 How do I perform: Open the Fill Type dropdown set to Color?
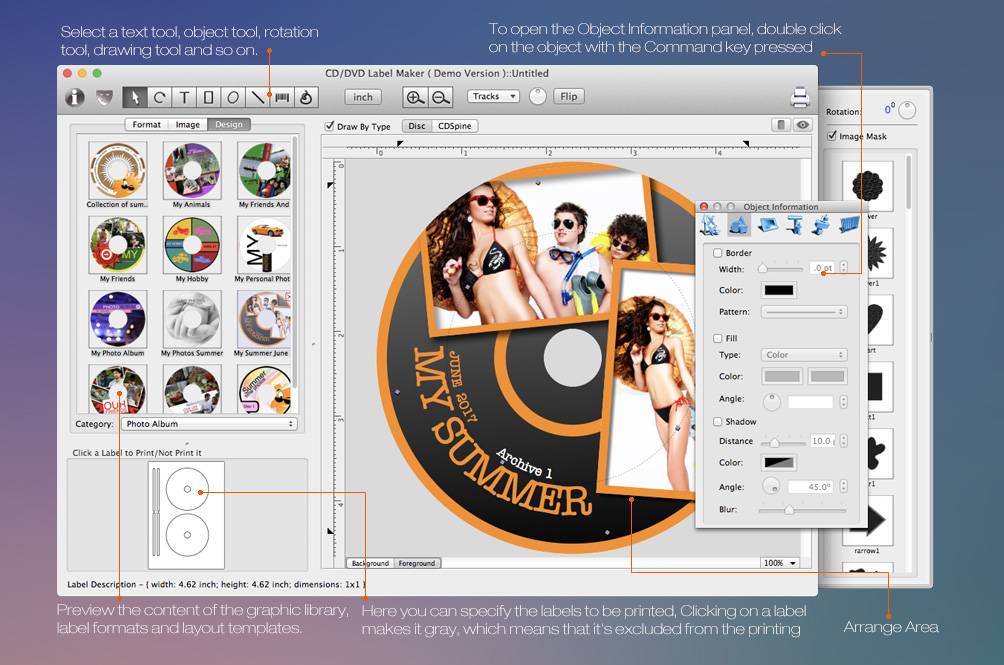point(803,354)
